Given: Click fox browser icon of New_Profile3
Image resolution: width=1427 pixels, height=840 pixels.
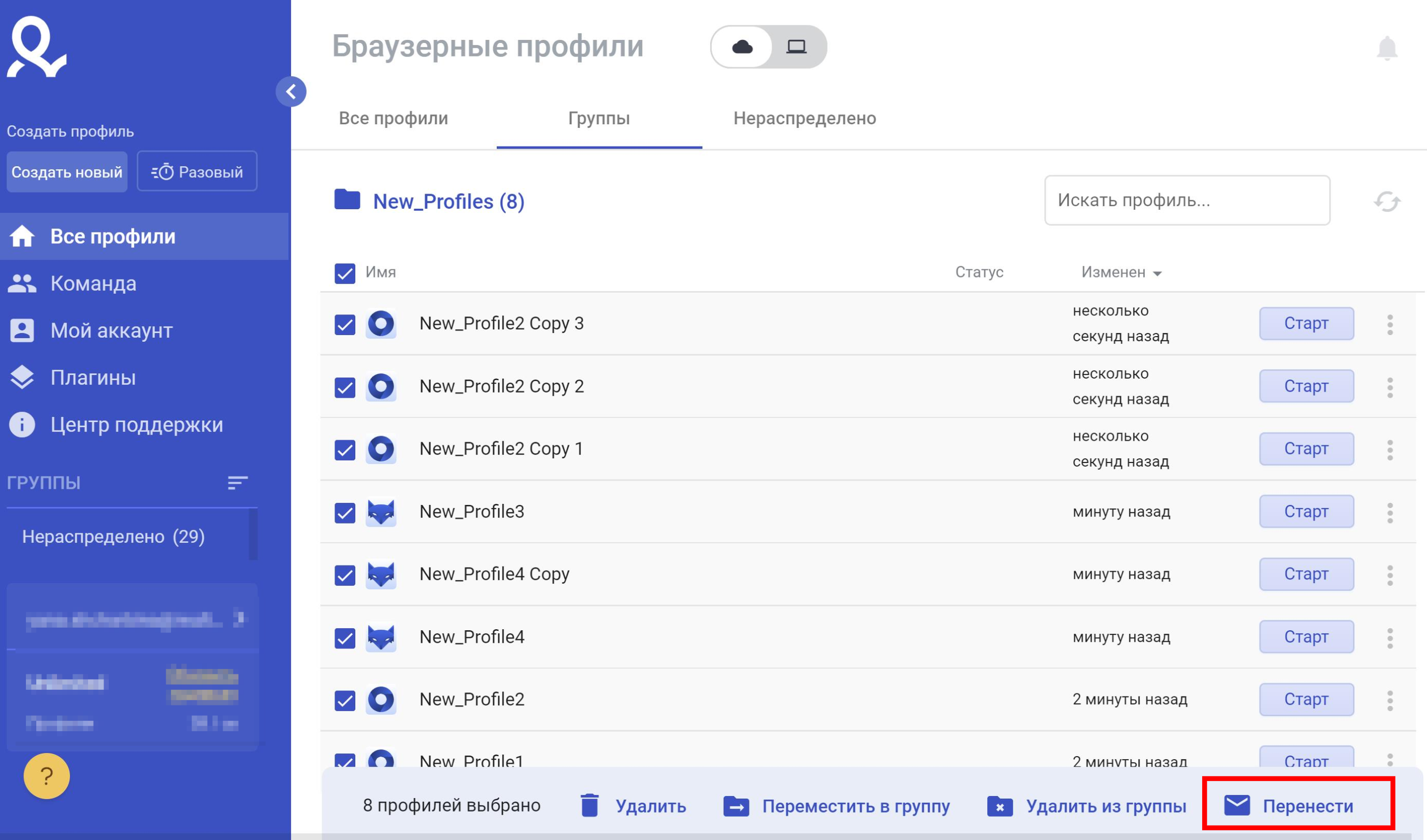Looking at the screenshot, I should point(381,512).
